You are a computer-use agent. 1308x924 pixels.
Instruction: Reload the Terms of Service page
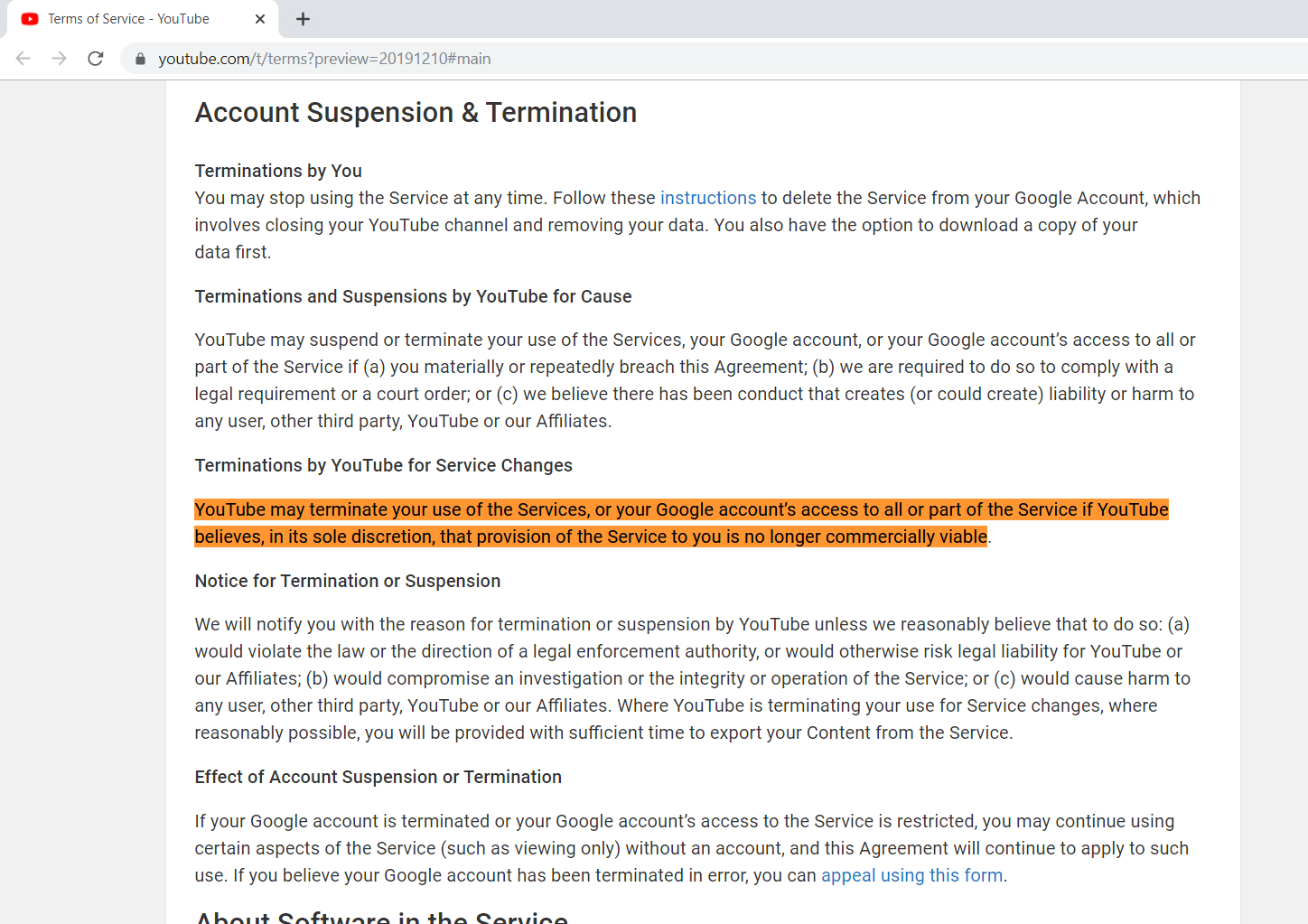pos(96,59)
